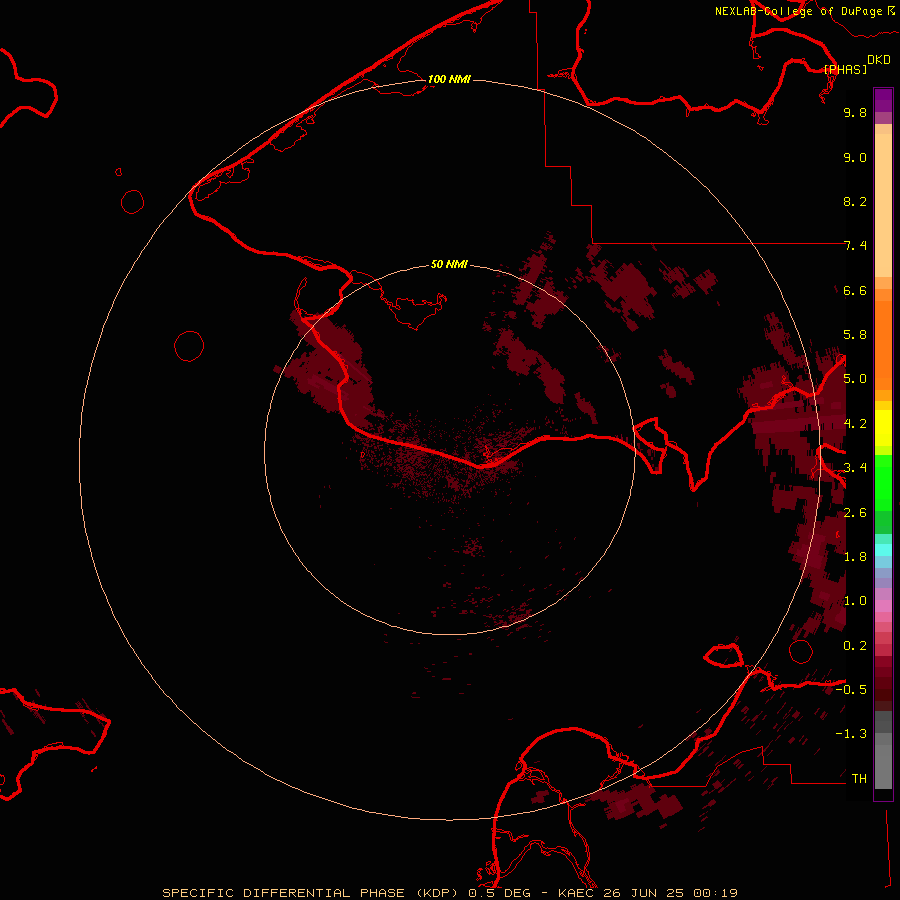This screenshot has height=900, width=900.
Task: Select the light peach colorbar segment
Action: (x=883, y=205)
